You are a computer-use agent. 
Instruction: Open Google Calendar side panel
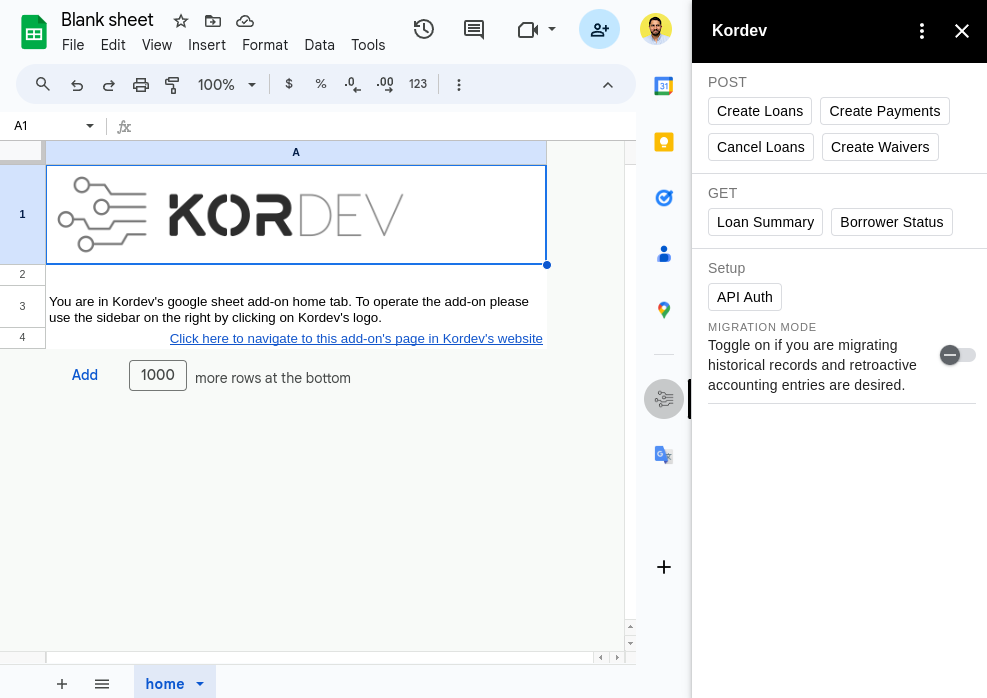click(663, 86)
